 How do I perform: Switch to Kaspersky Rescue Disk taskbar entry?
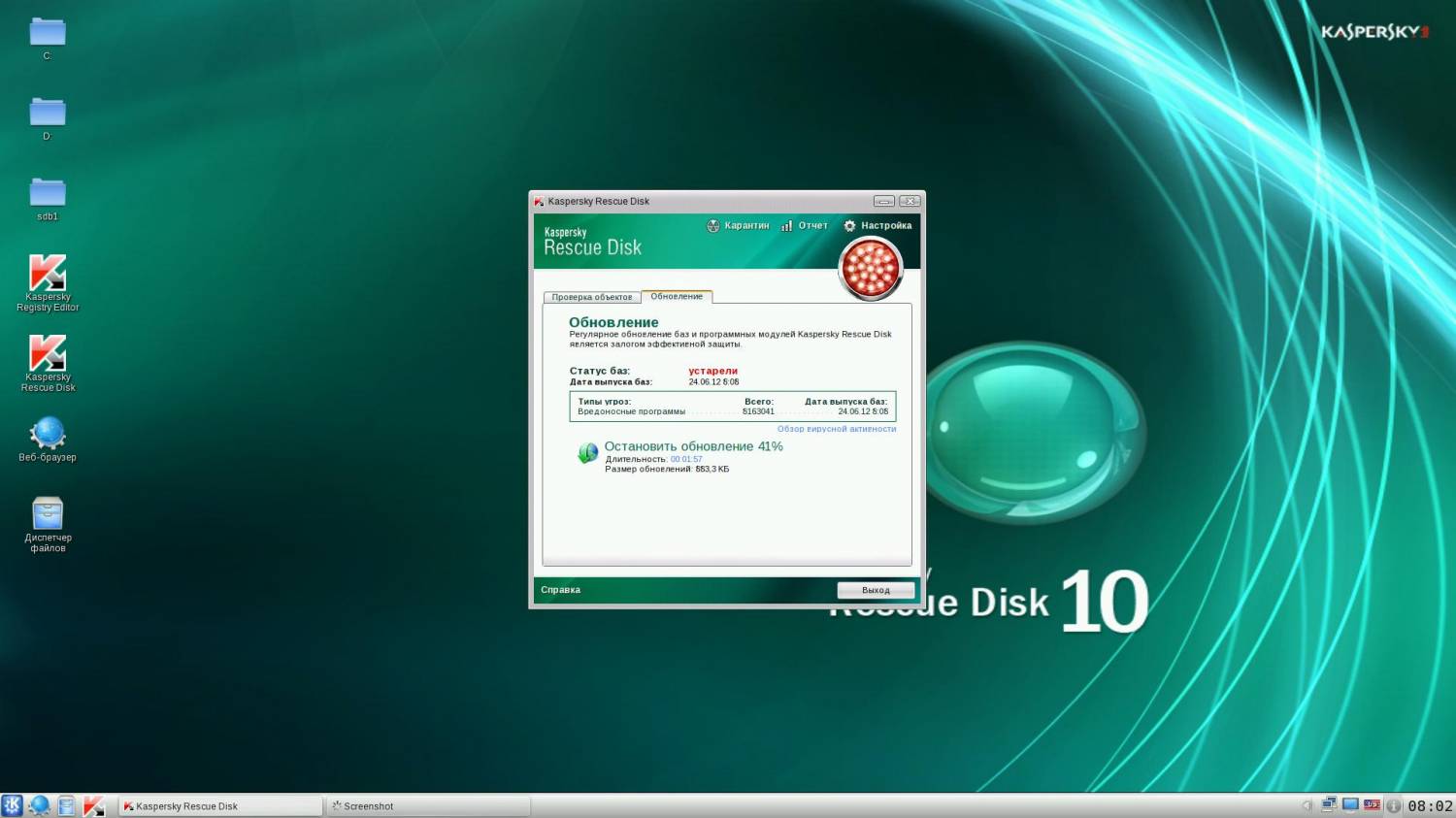220,805
